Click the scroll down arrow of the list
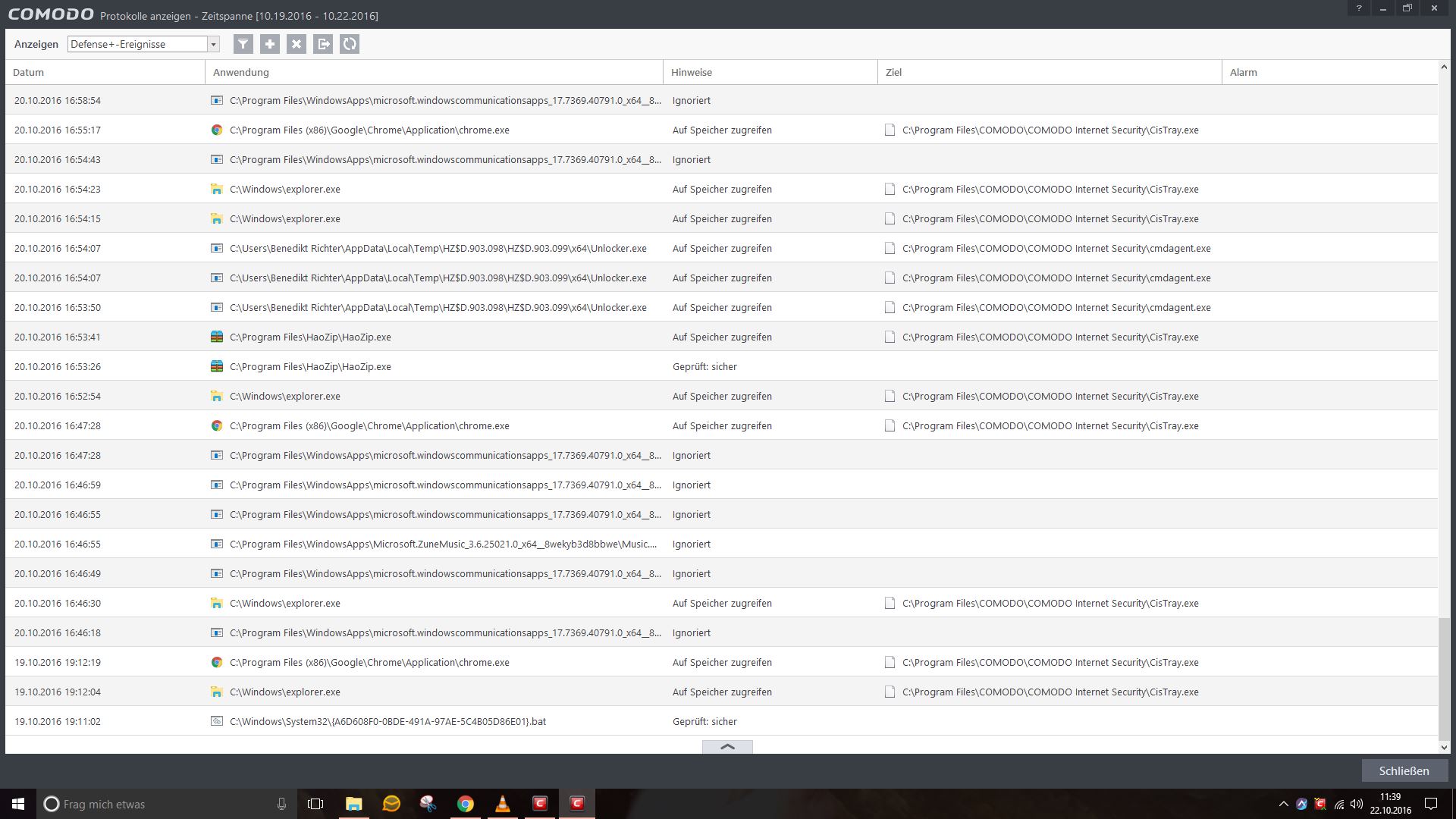 pyautogui.click(x=1444, y=748)
